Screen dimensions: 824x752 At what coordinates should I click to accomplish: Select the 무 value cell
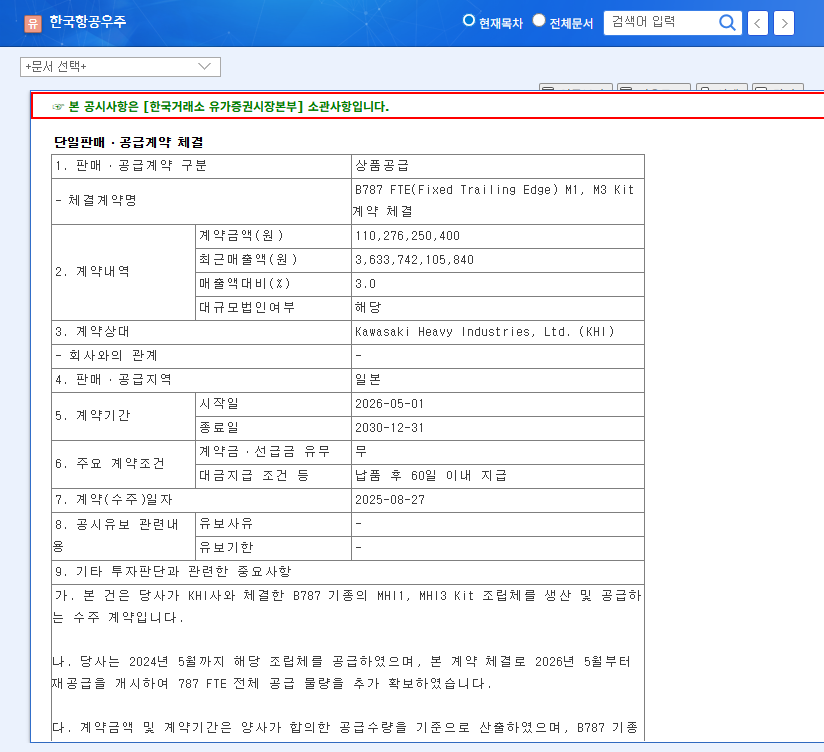(x=498, y=452)
